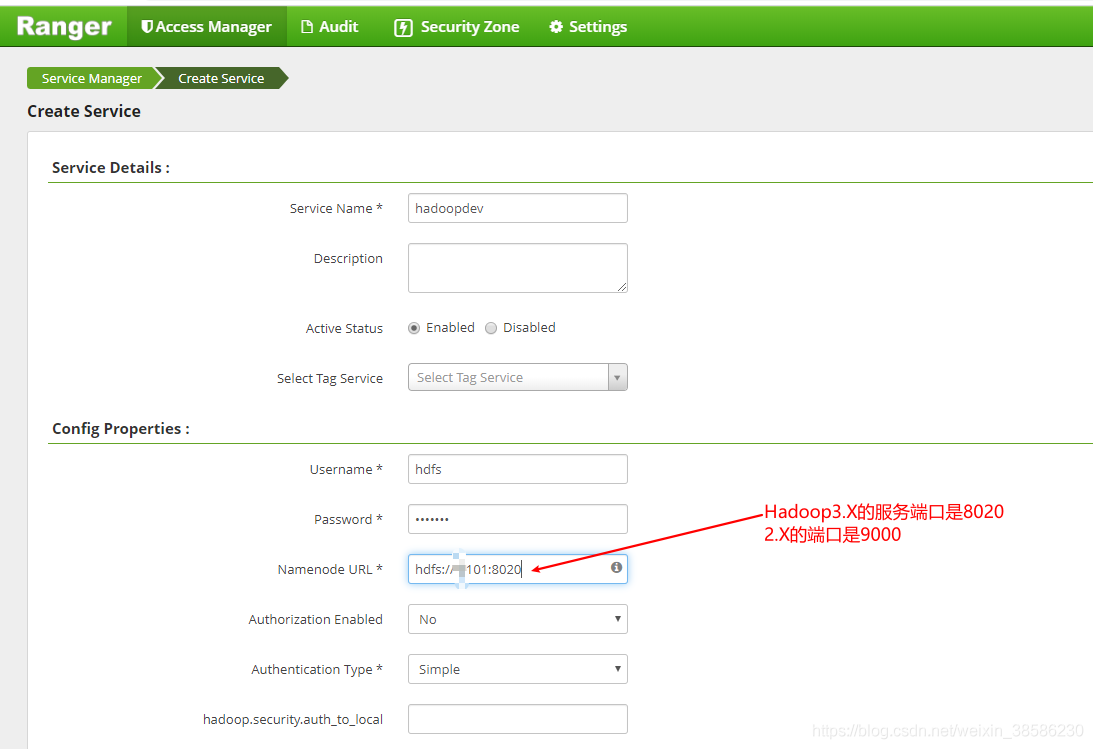Click the Create Service breadcrumb
Viewport: 1093px width, 749px height.
221,78
